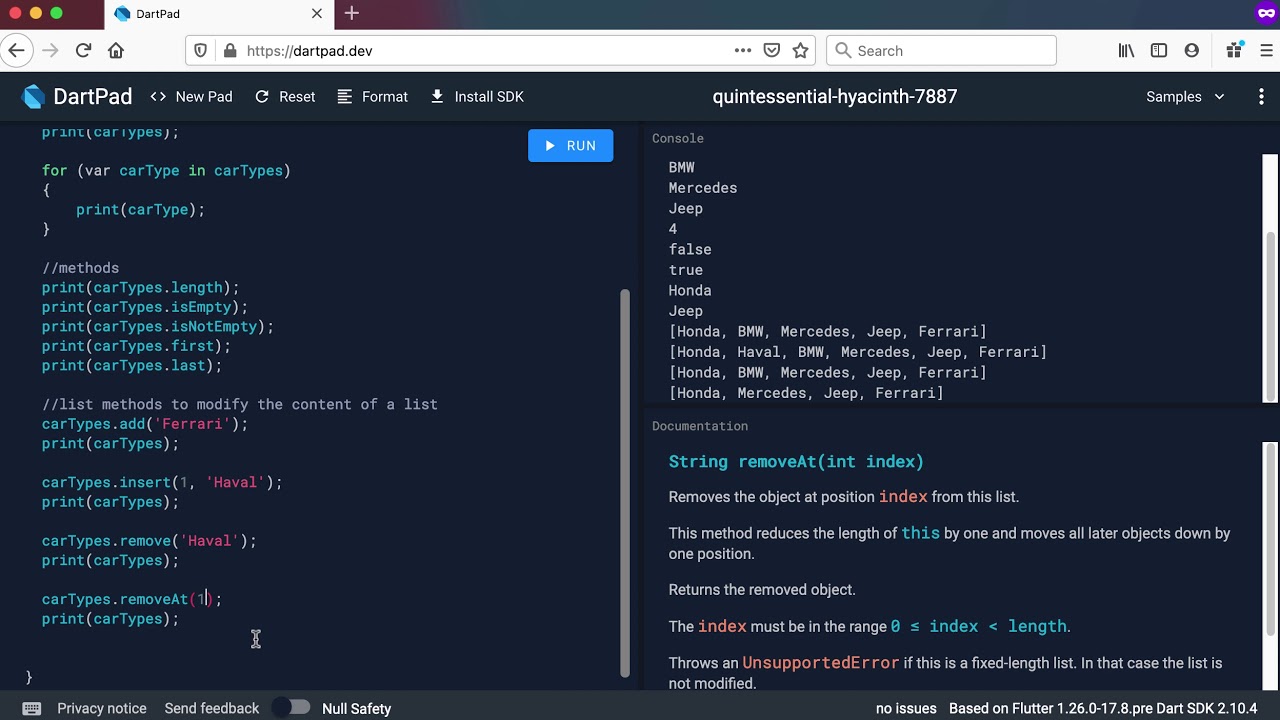1280x720 pixels.
Task: Click the New Pad button
Action: (x=191, y=97)
